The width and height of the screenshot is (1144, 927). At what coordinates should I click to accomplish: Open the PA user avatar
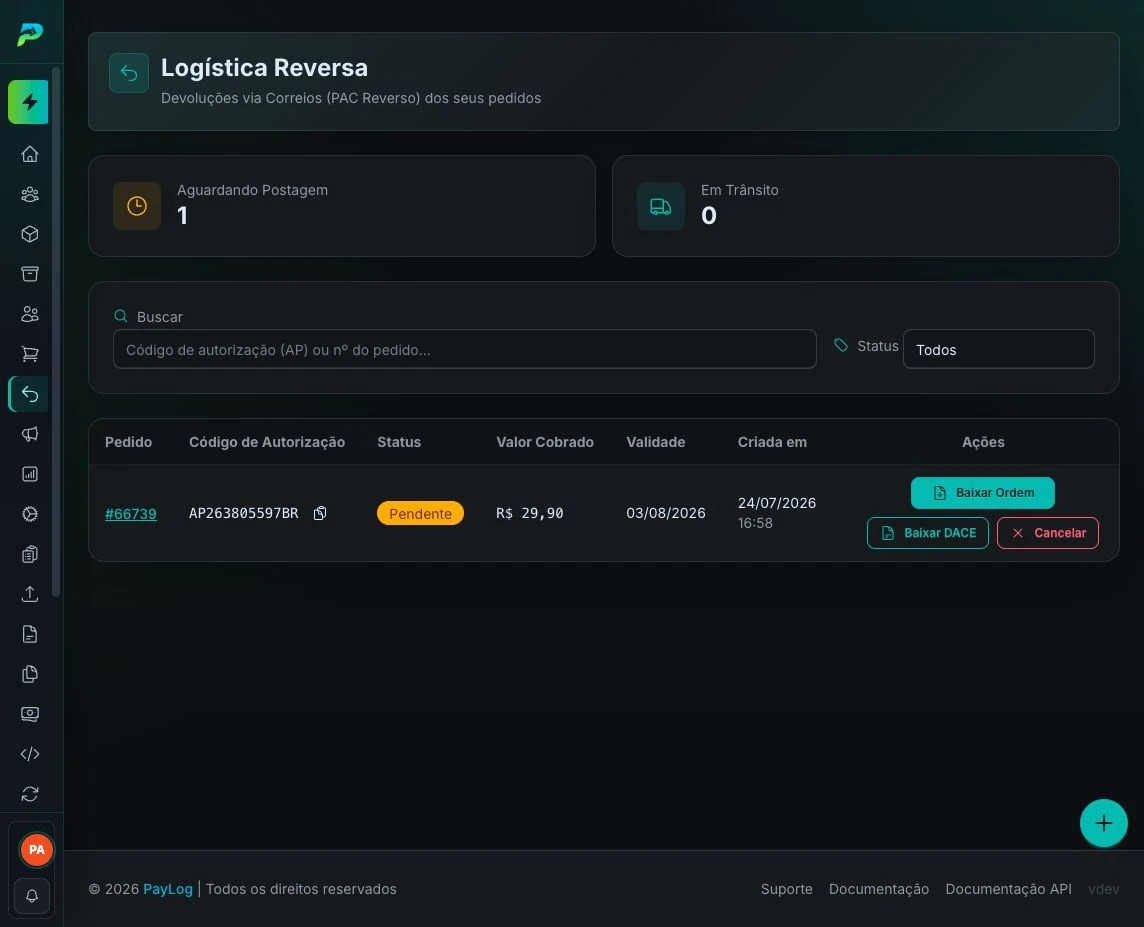(36, 850)
